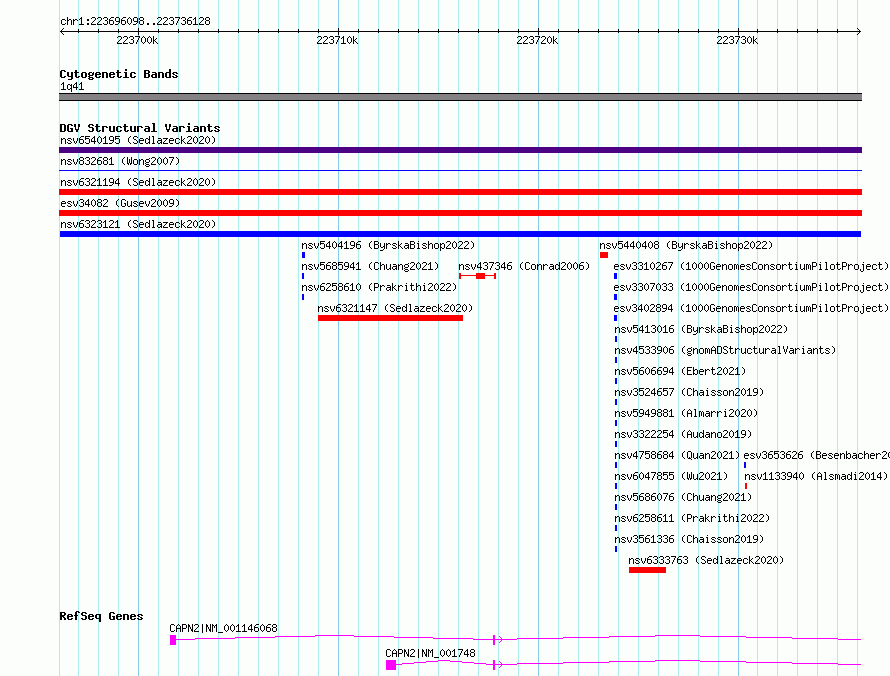Click the nsv5606694 (Ebert2021) label
This screenshot has width=890, height=676.
[x=680, y=371]
